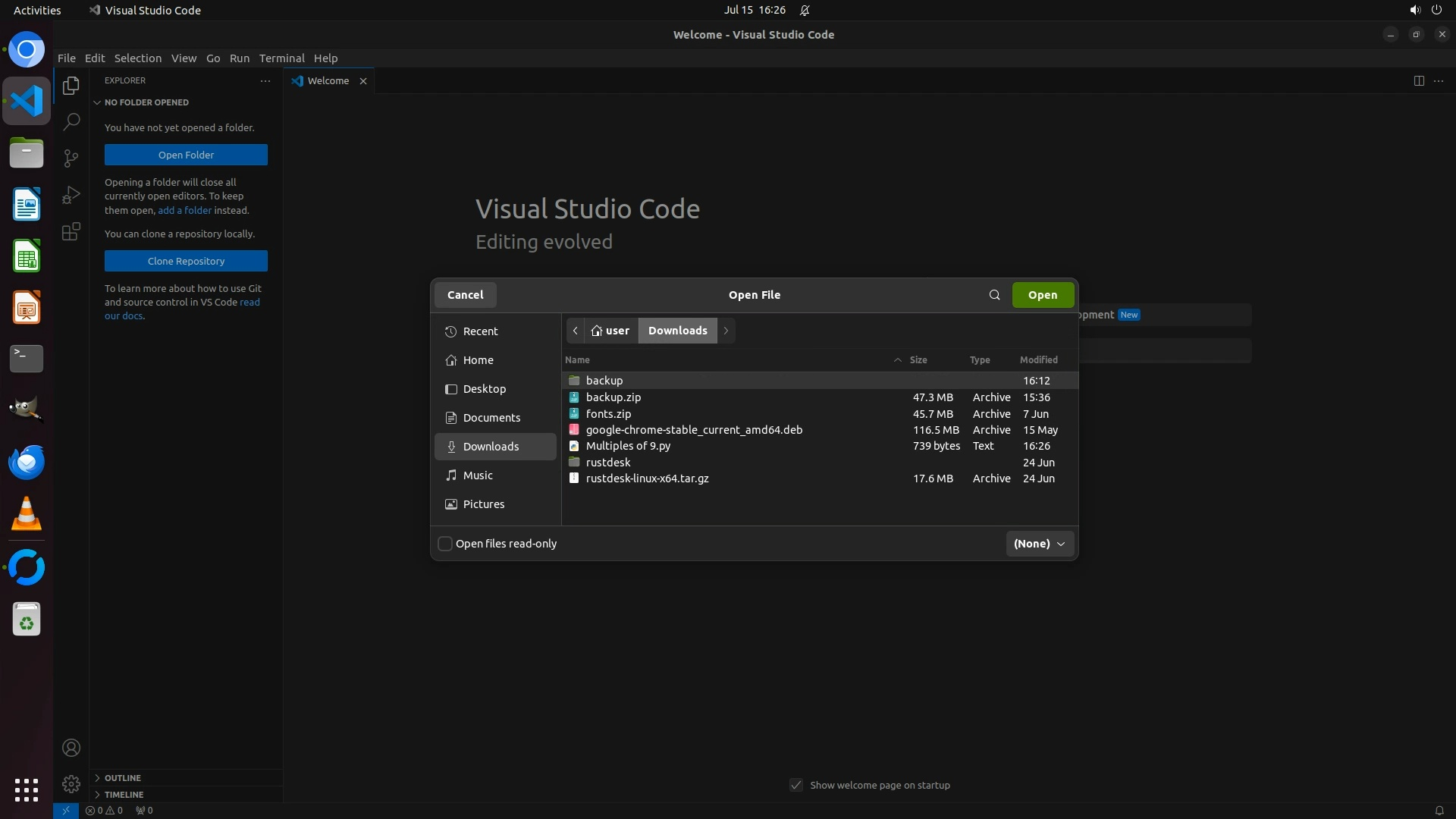This screenshot has width=1456, height=819.
Task: Open the (None) file filter dropdown
Action: [x=1039, y=544]
